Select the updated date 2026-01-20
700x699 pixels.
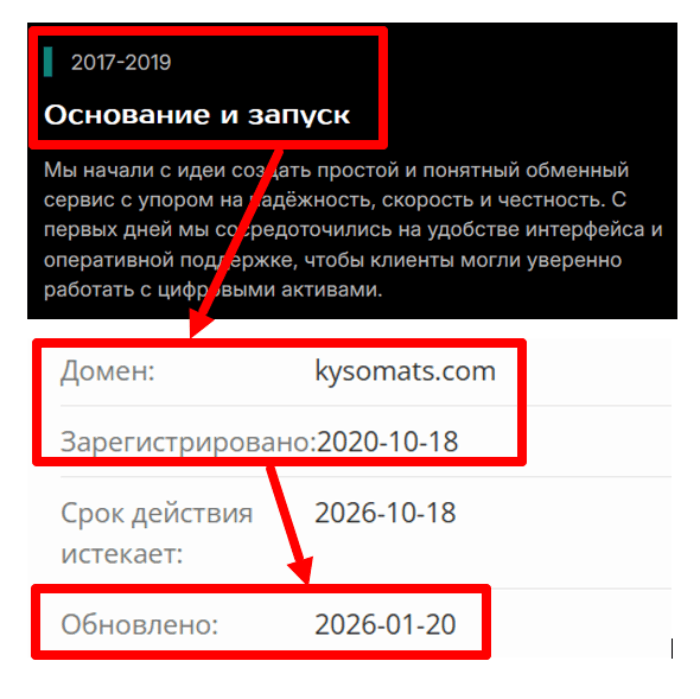(x=385, y=624)
